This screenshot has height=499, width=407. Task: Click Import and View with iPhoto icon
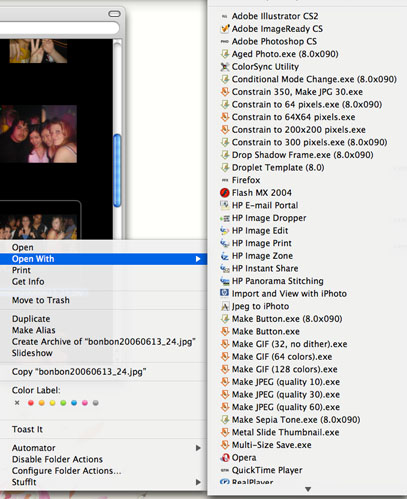tap(225, 293)
